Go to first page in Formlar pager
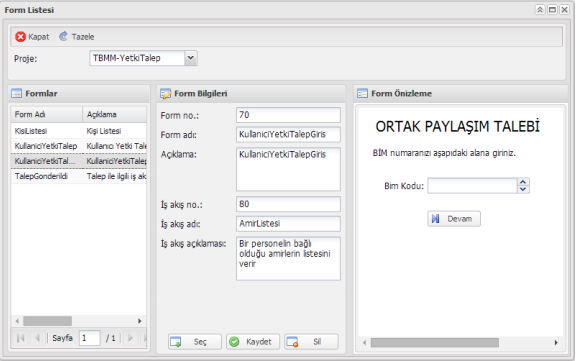The height and width of the screenshot is (361, 577). [x=21, y=338]
